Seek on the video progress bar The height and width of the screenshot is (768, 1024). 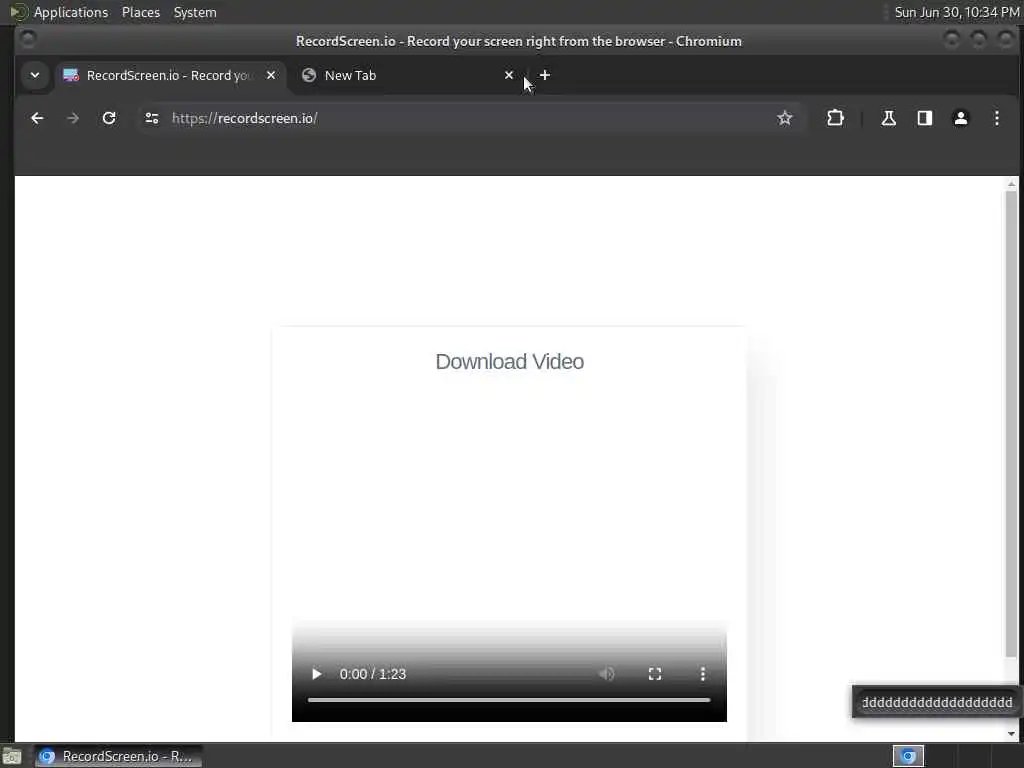tap(509, 699)
